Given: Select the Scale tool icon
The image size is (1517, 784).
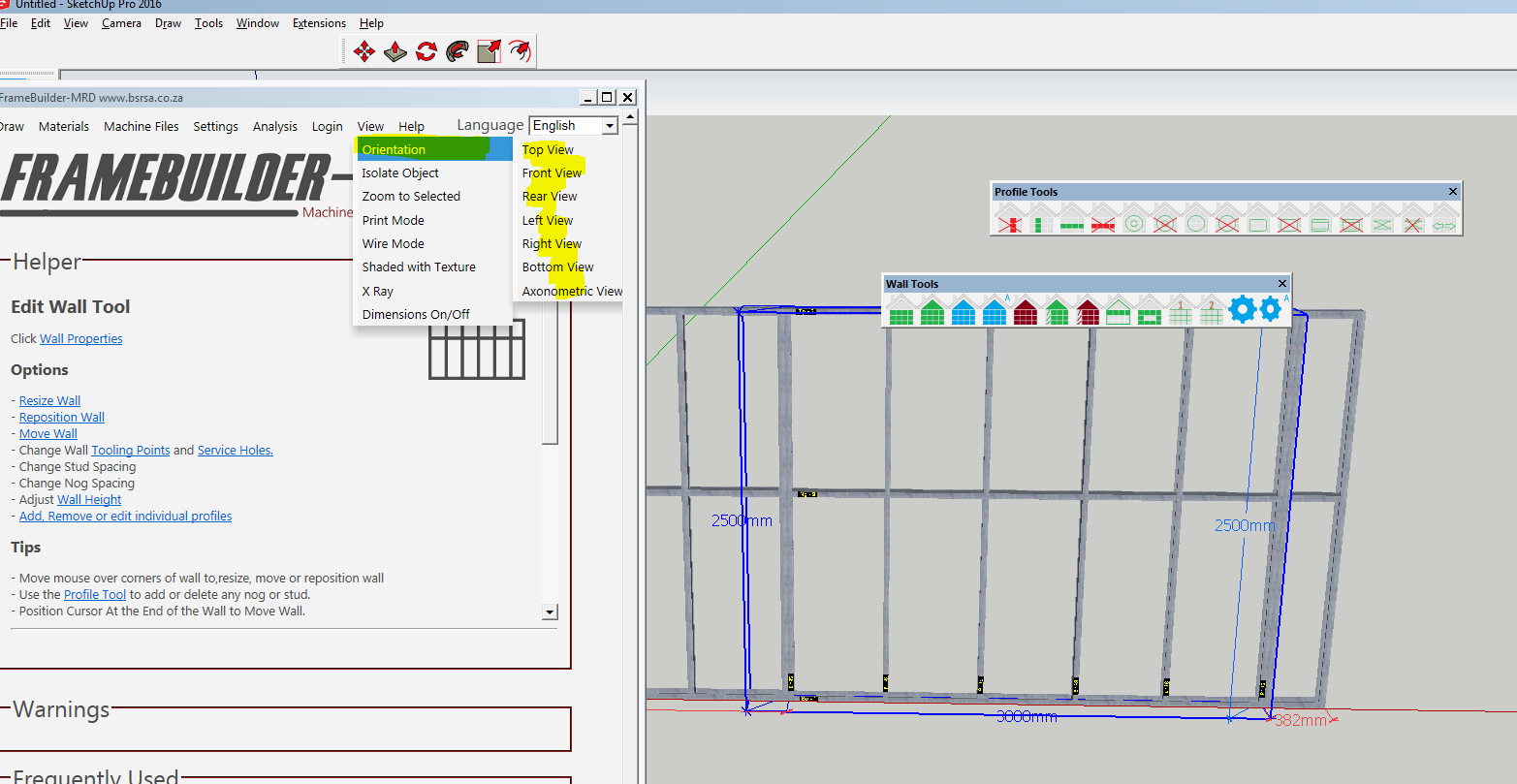Looking at the screenshot, I should (490, 51).
